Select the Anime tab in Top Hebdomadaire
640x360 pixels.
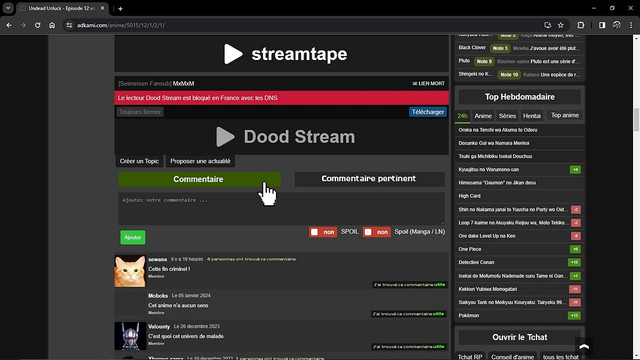tap(483, 116)
